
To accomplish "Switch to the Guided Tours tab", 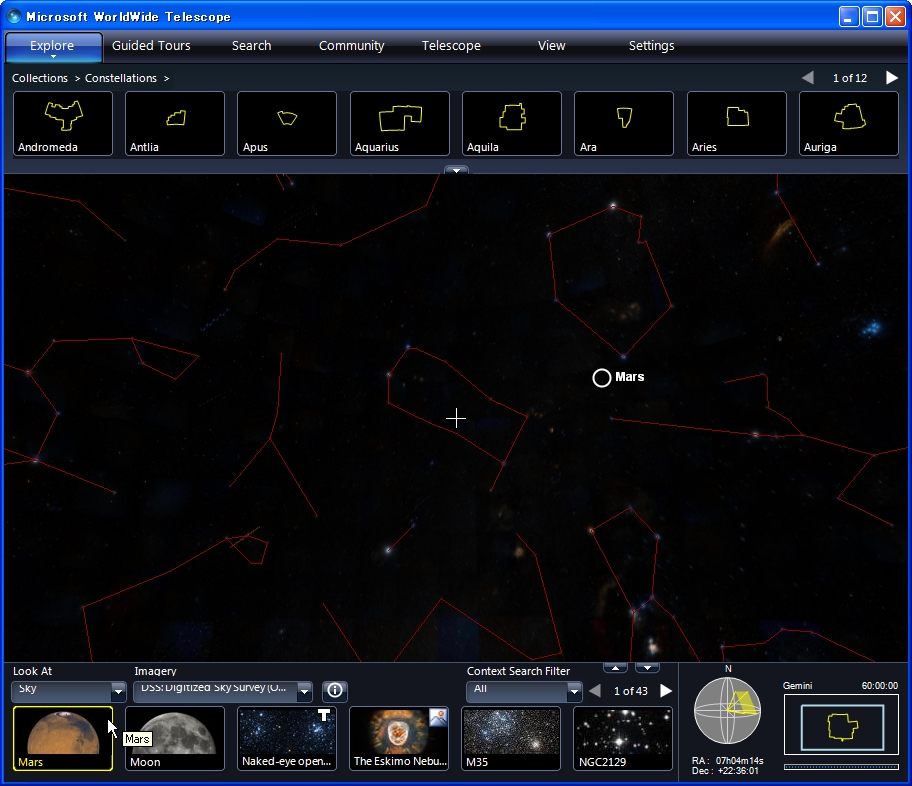I will (151, 46).
